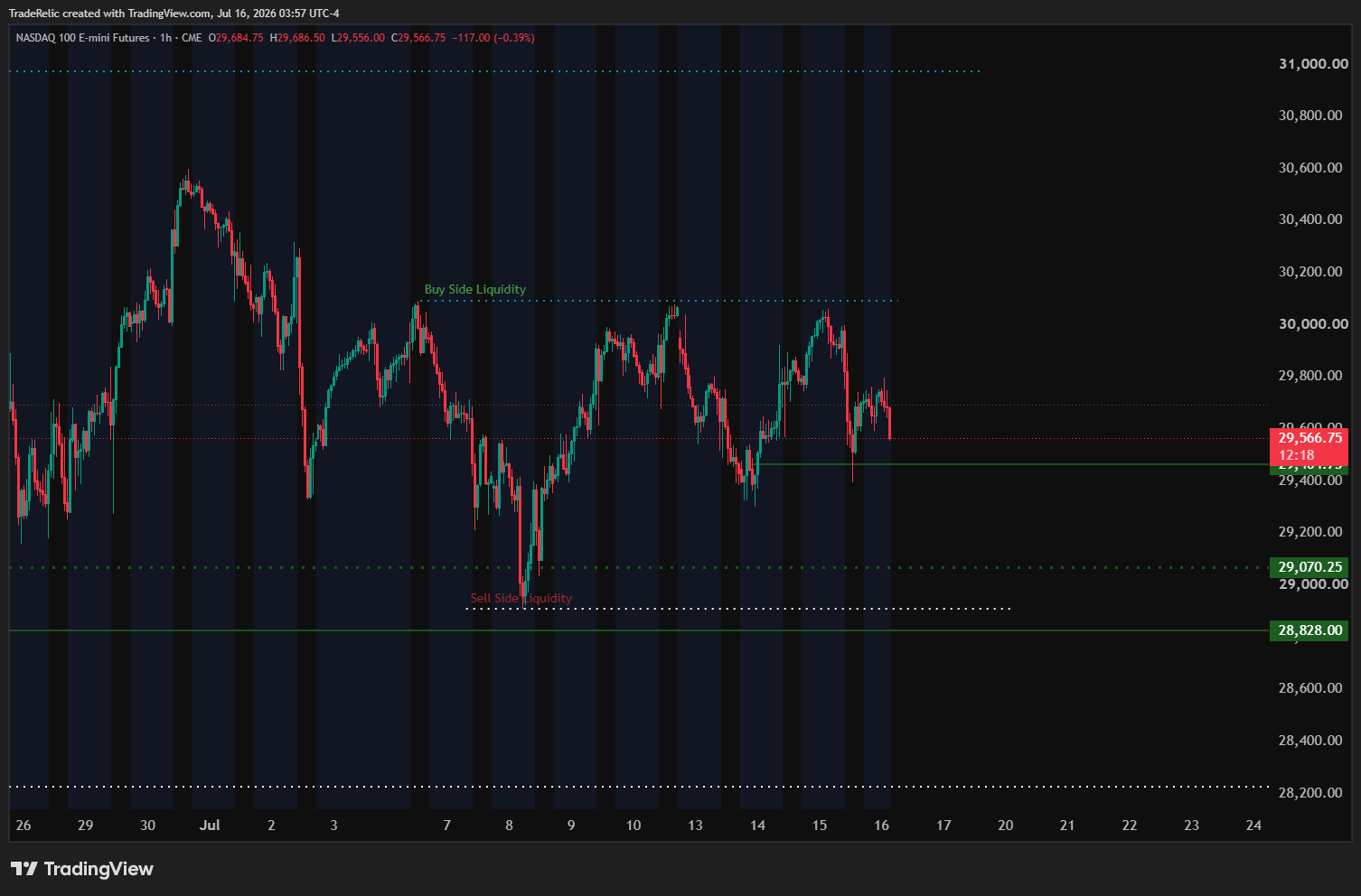Select the green 29,070.25 price level tag
Viewport: 1361px width, 896px height.
1309,567
